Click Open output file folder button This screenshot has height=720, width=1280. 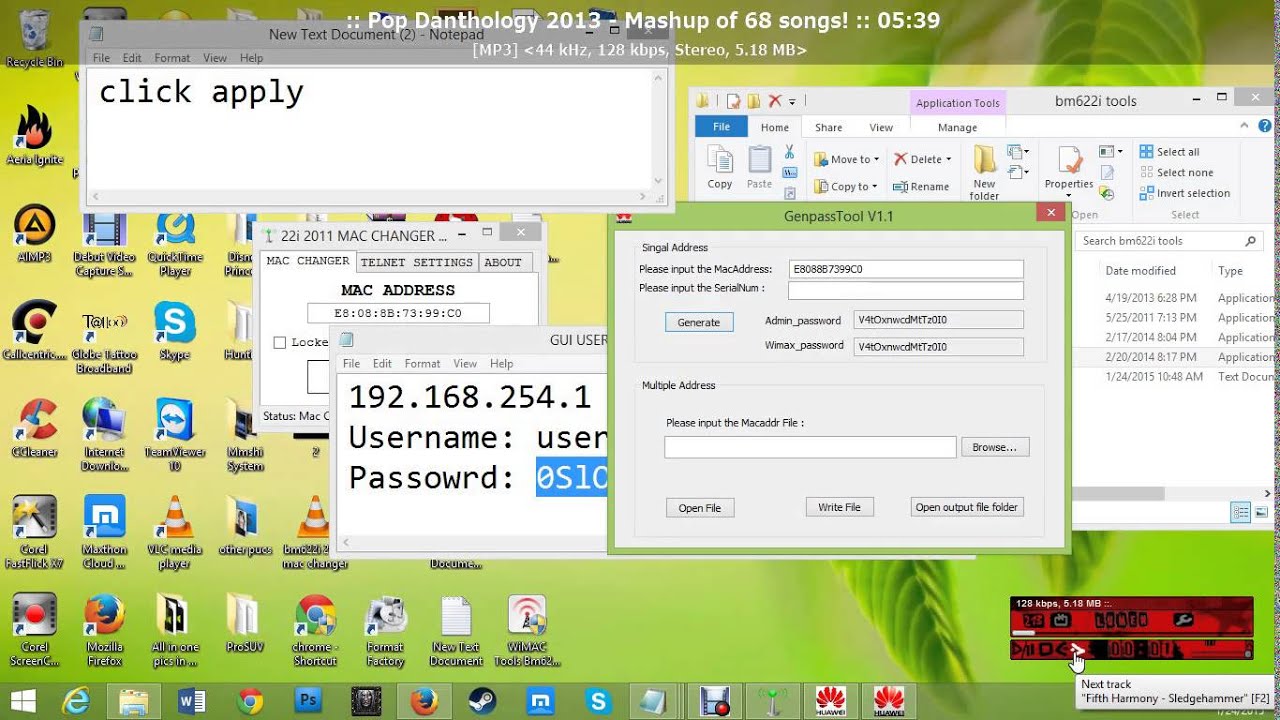click(x=967, y=507)
